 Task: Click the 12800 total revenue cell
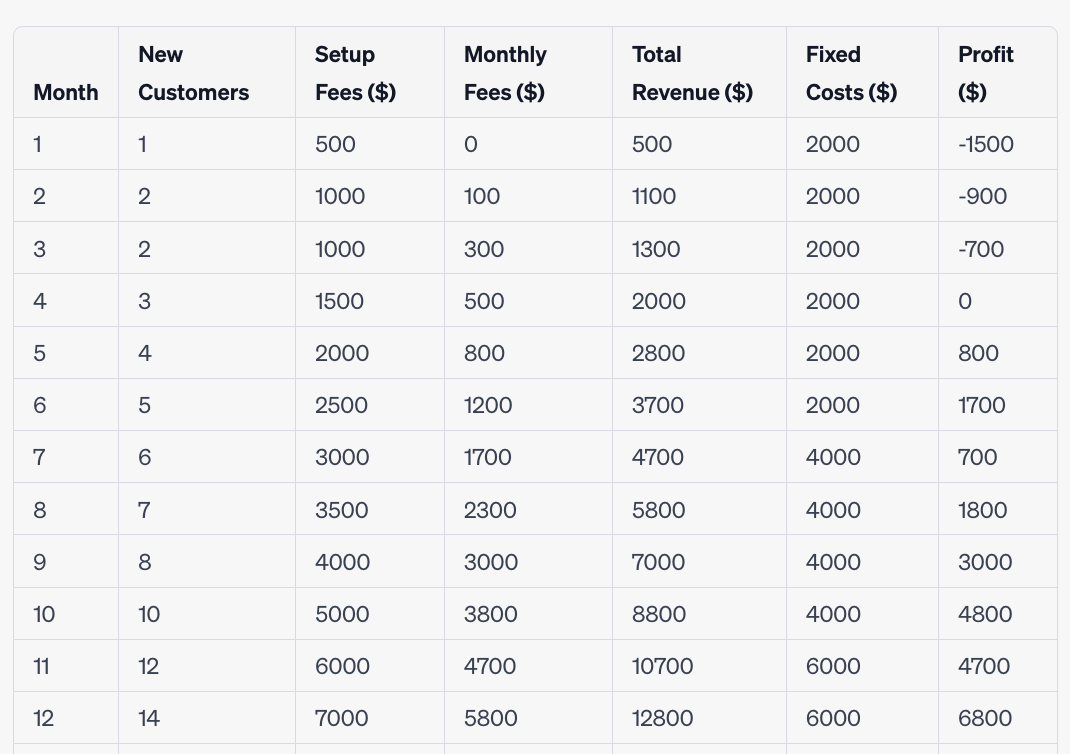(x=662, y=718)
